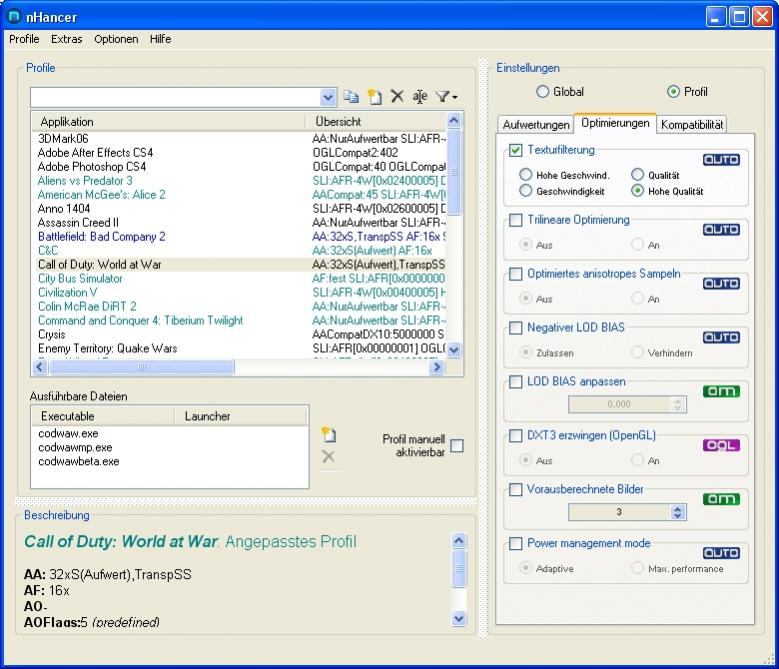Click the Vorausberechnete Bilder value field
The height and width of the screenshot is (669, 779).
(620, 512)
